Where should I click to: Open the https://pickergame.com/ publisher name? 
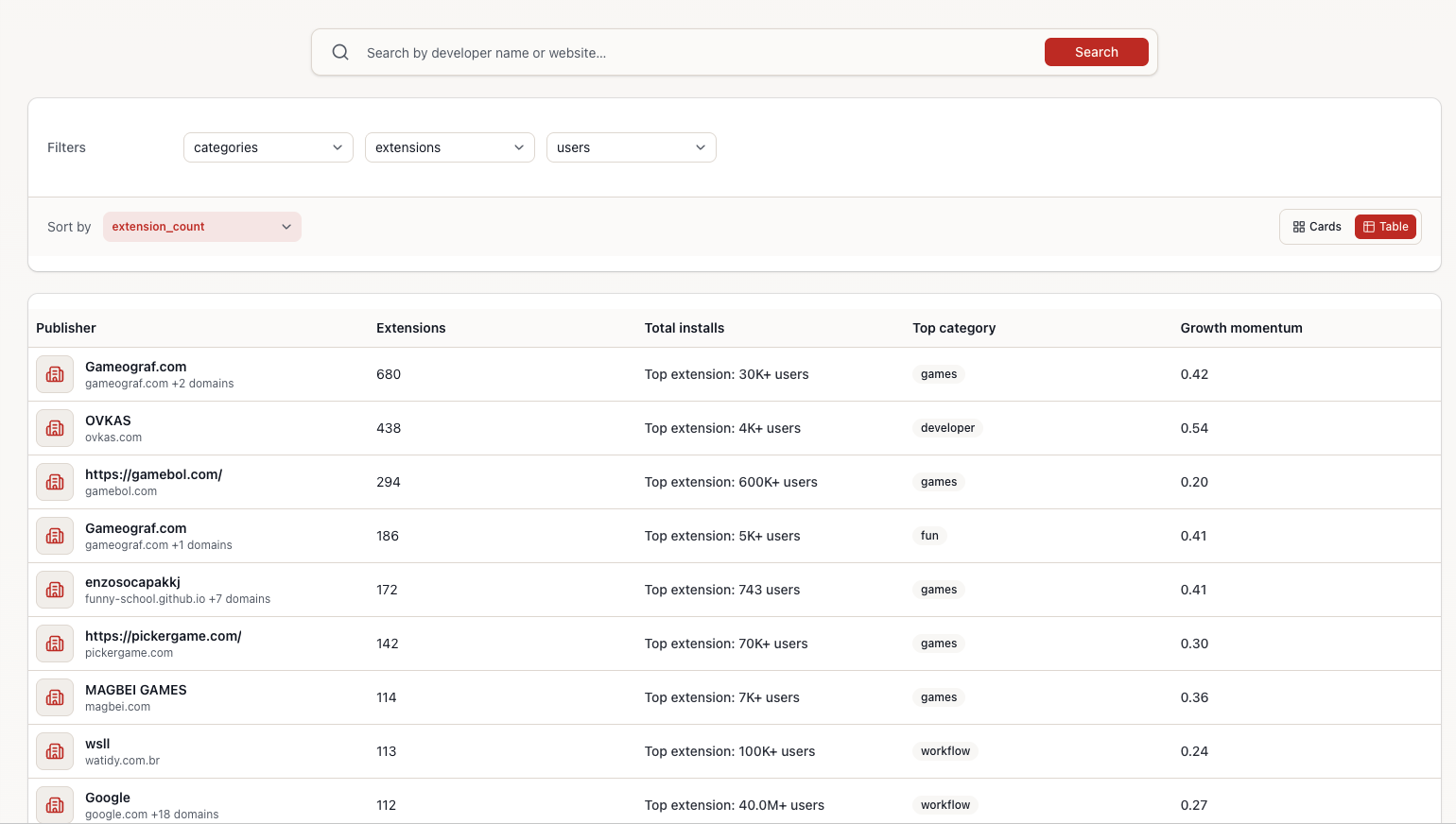click(x=164, y=636)
